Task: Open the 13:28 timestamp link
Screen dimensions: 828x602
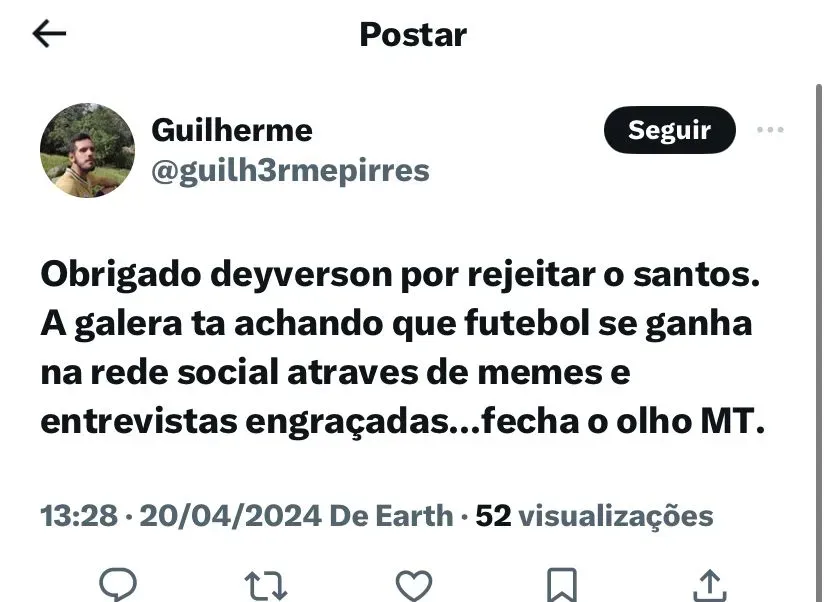Action: tap(79, 515)
